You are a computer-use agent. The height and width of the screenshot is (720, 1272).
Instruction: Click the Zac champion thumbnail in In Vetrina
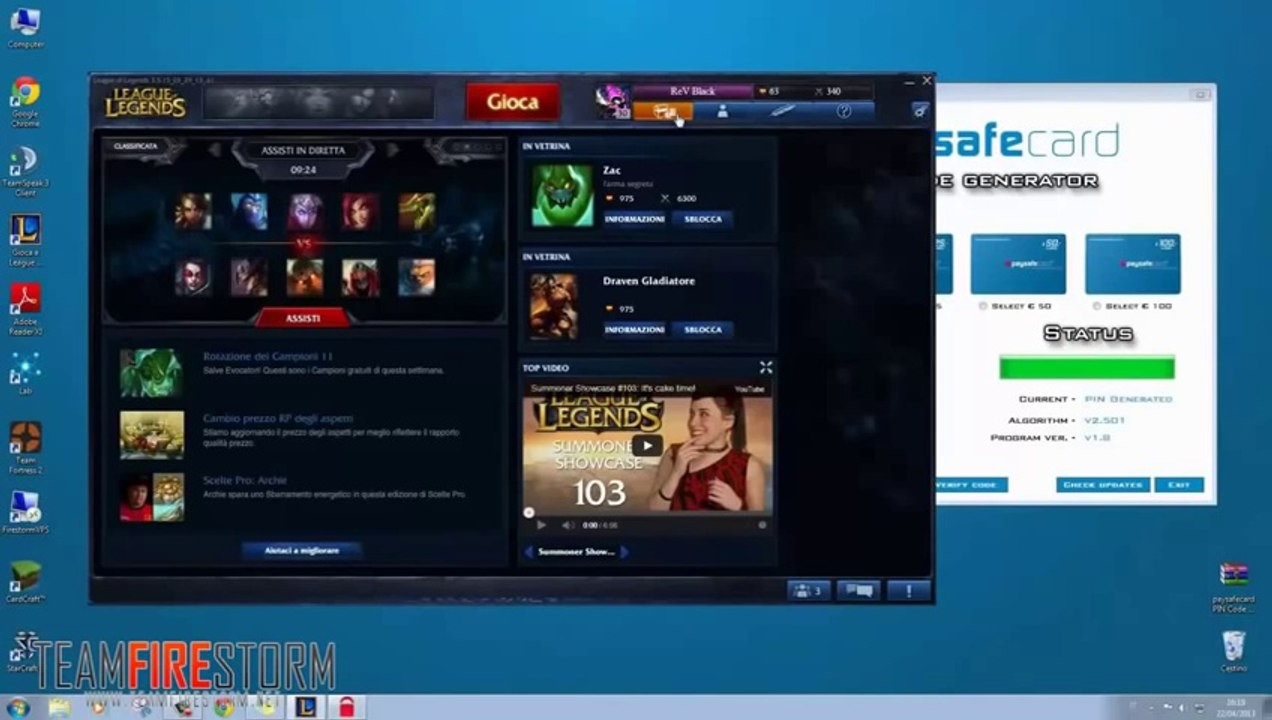(x=561, y=196)
